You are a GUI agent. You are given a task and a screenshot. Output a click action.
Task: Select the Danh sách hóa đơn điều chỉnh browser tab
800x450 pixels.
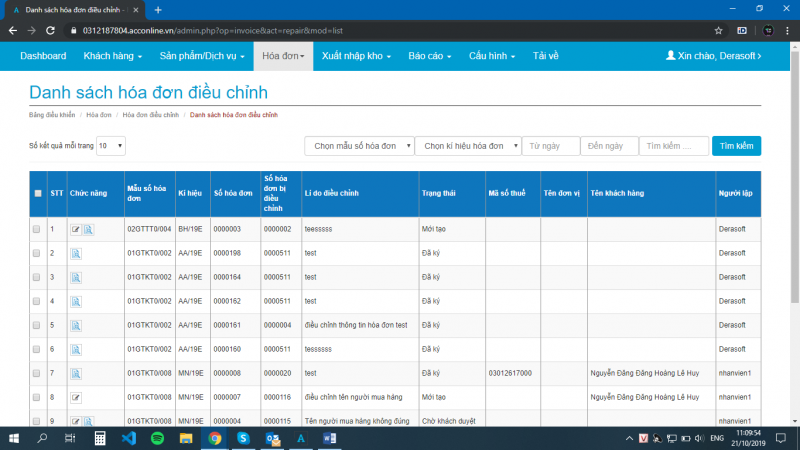pos(76,10)
